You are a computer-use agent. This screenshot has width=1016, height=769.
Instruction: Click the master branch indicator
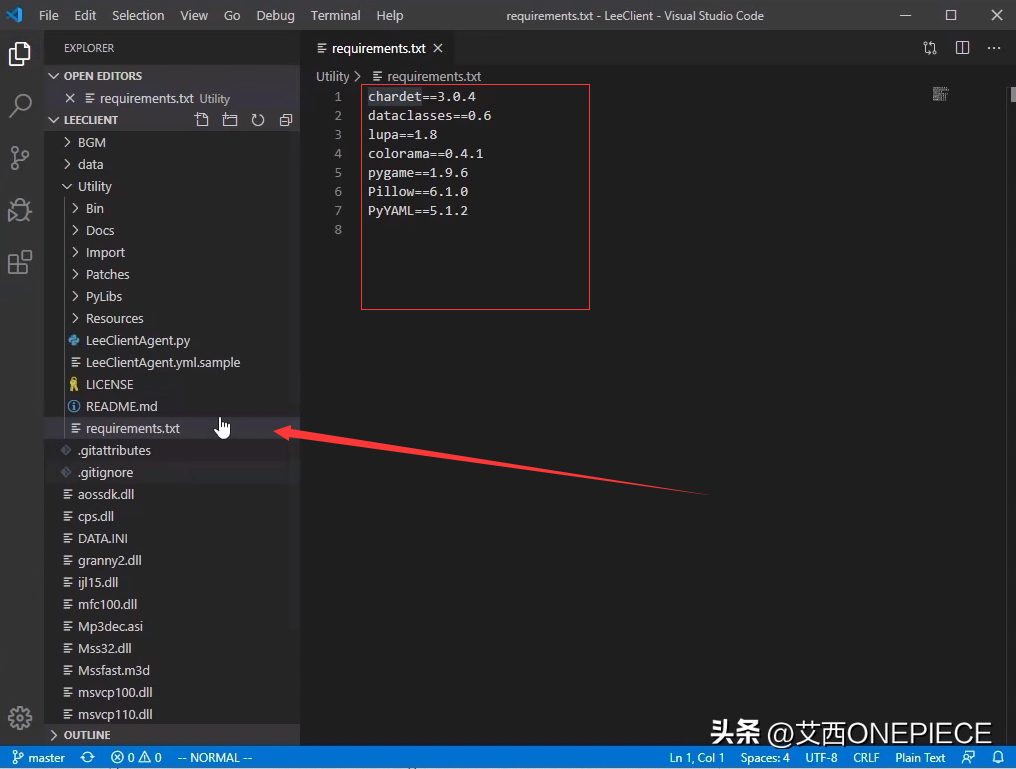(x=39, y=758)
